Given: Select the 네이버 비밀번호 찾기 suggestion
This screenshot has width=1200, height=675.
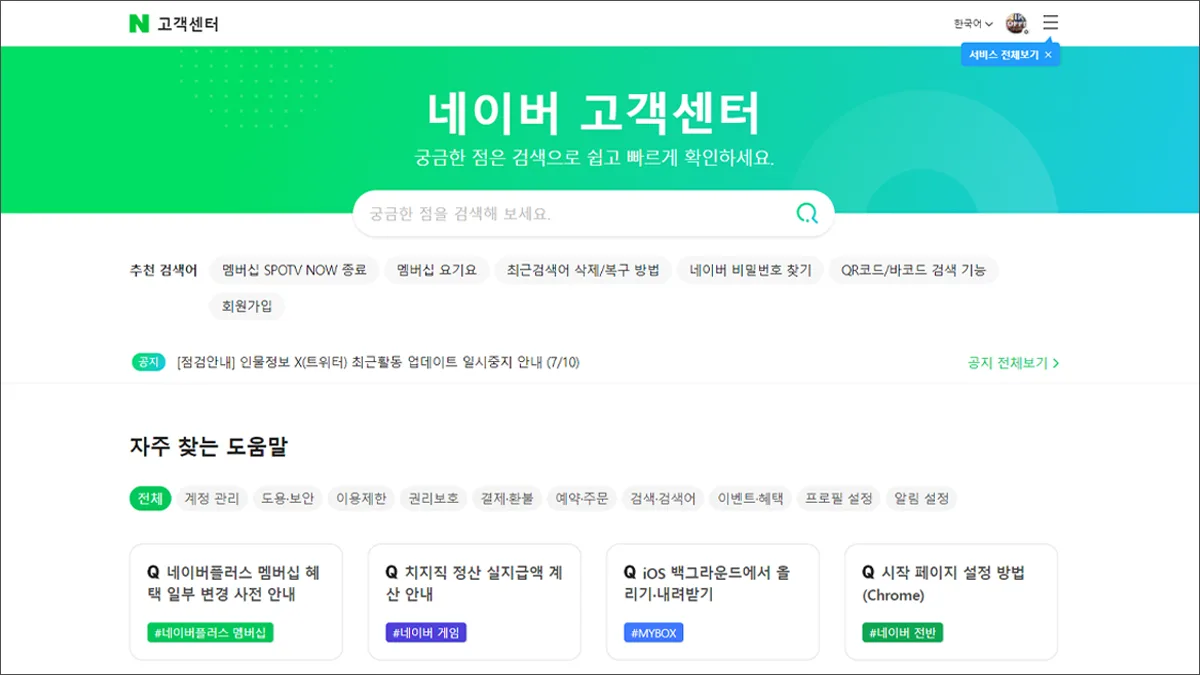Looking at the screenshot, I should 751,270.
